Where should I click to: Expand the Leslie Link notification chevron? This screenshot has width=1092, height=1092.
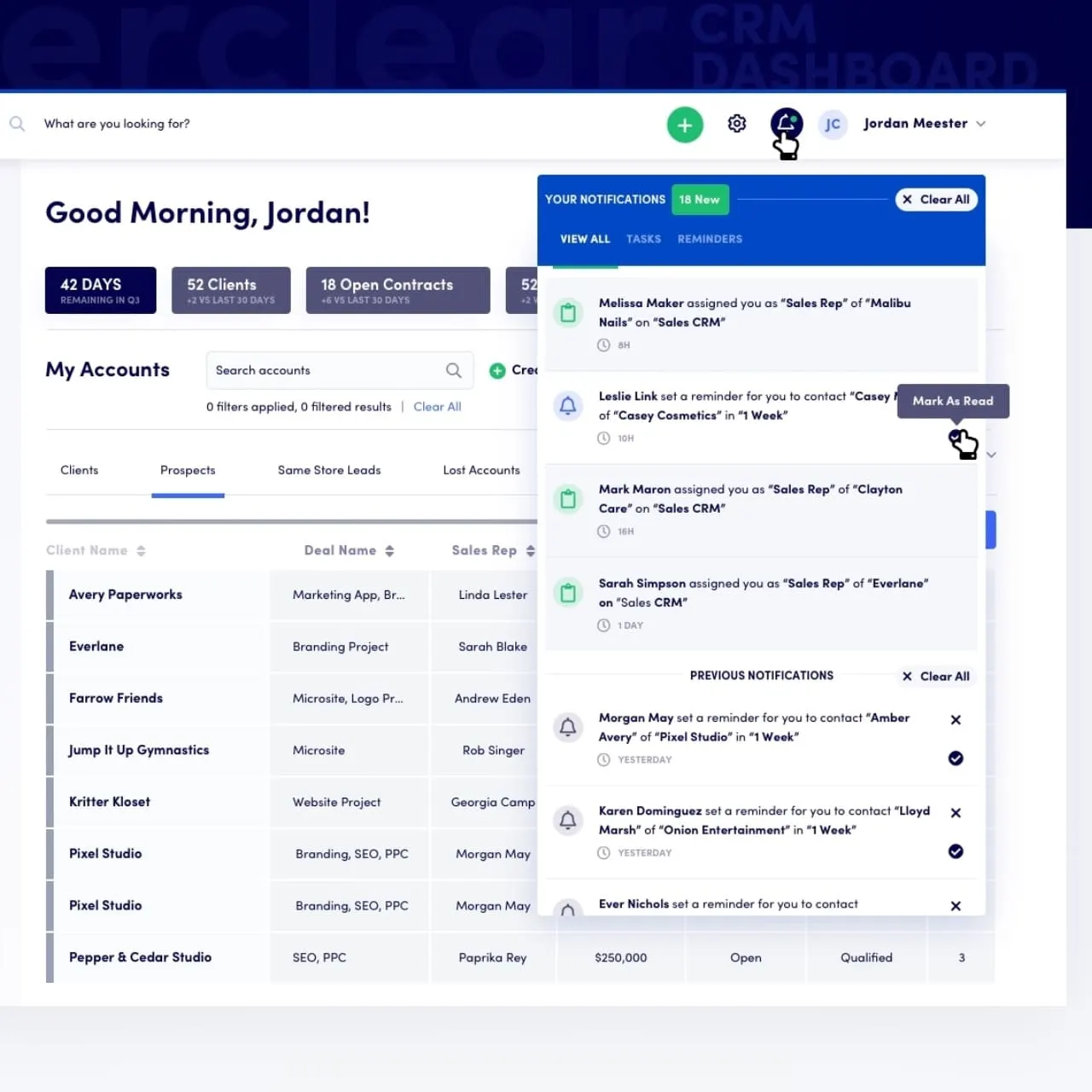pyautogui.click(x=991, y=455)
